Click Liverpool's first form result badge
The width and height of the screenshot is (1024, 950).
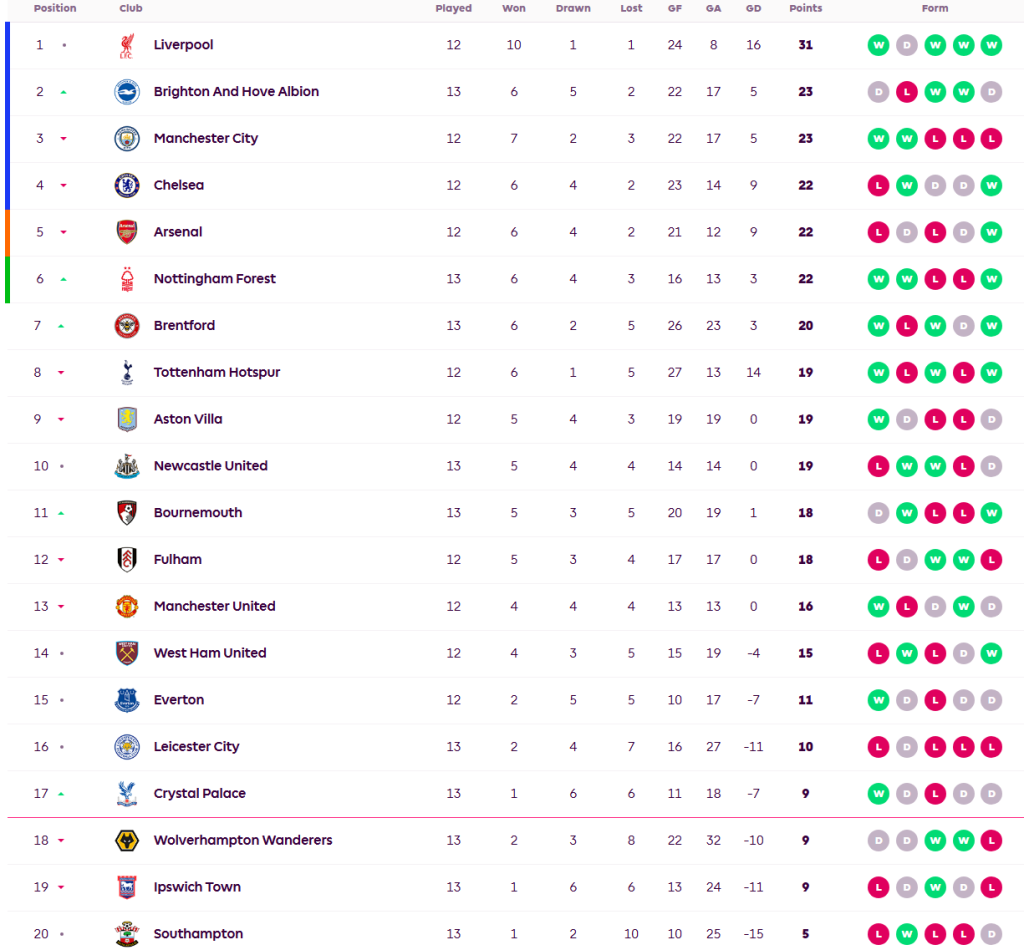point(878,45)
